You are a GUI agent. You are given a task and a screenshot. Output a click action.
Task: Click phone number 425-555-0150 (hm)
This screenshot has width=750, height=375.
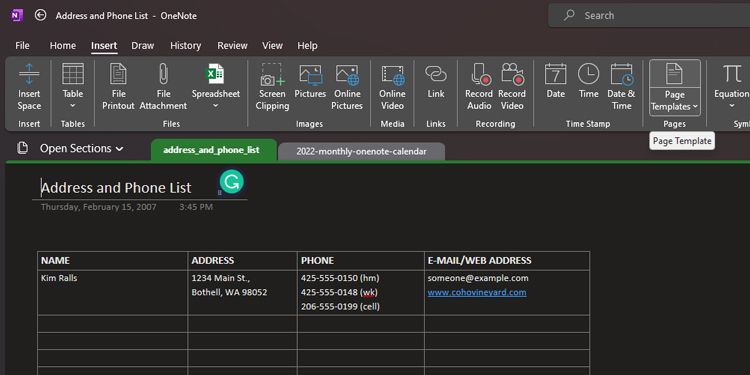(340, 278)
